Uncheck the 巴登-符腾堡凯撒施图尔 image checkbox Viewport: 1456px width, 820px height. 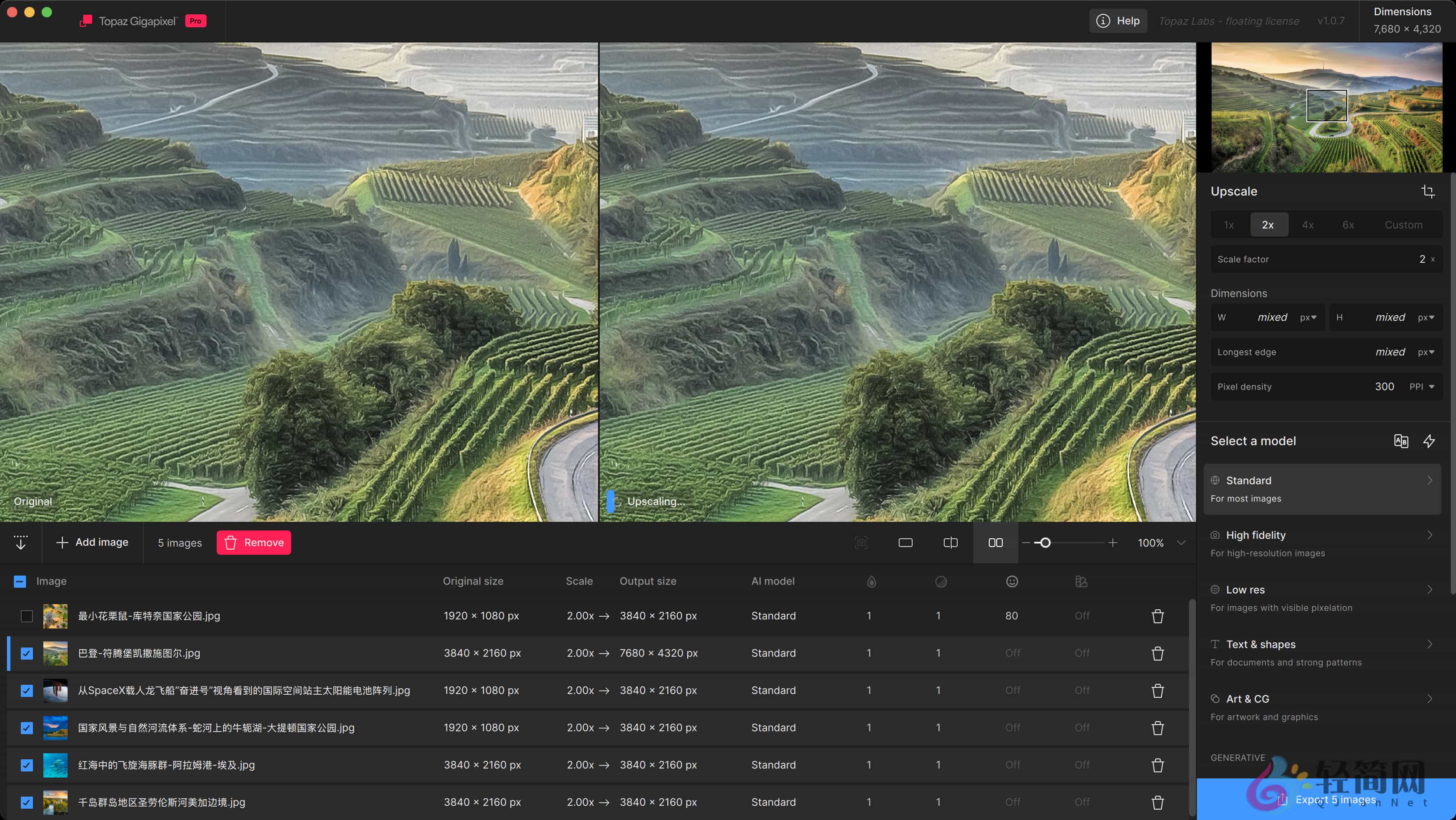pyautogui.click(x=26, y=653)
